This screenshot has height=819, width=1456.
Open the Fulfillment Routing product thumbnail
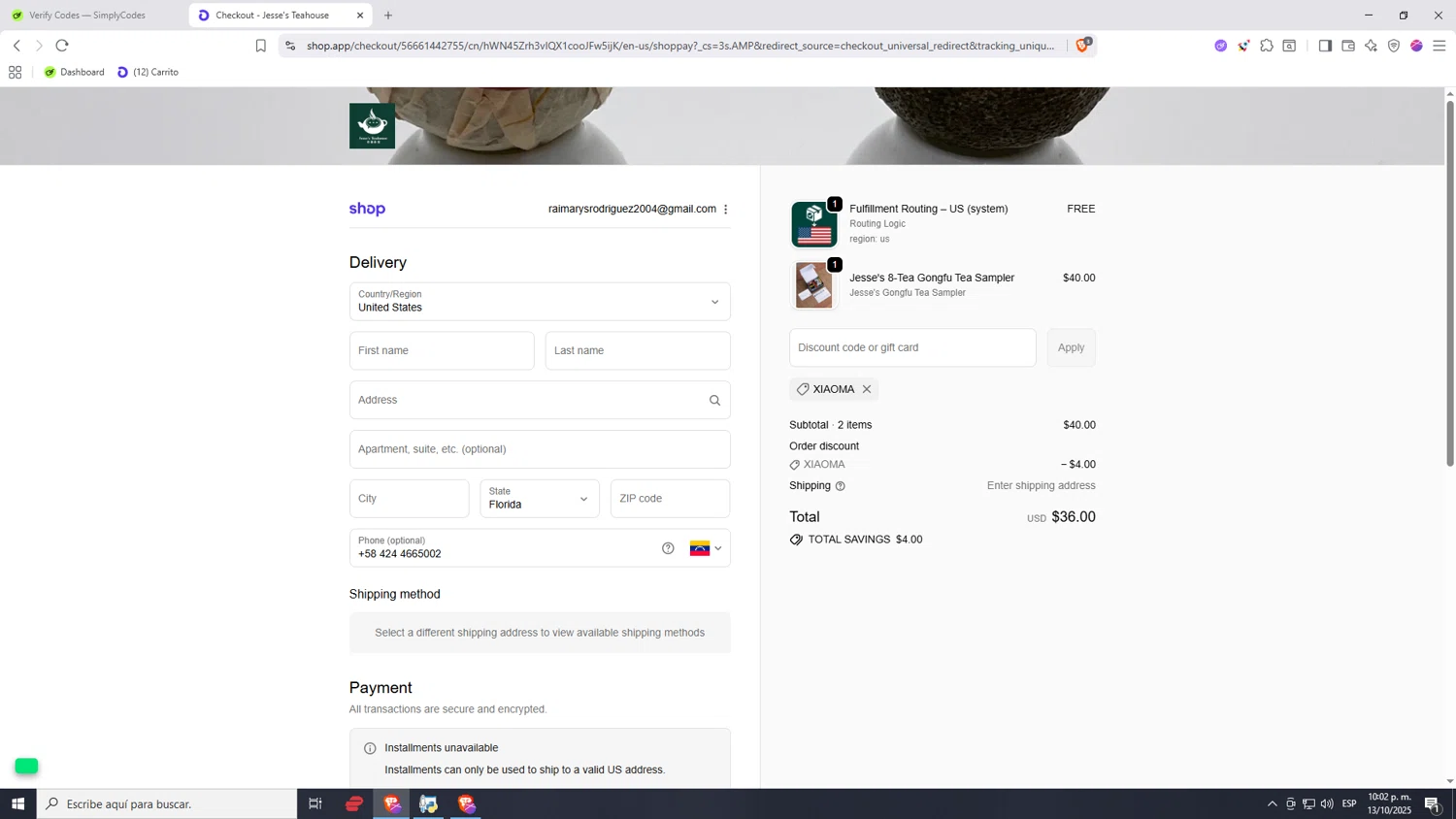coord(813,225)
